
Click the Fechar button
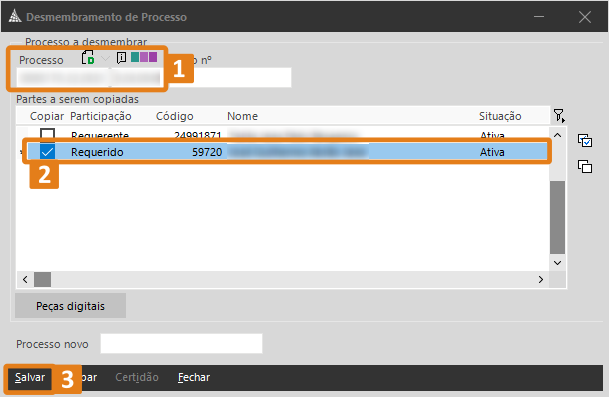click(194, 377)
